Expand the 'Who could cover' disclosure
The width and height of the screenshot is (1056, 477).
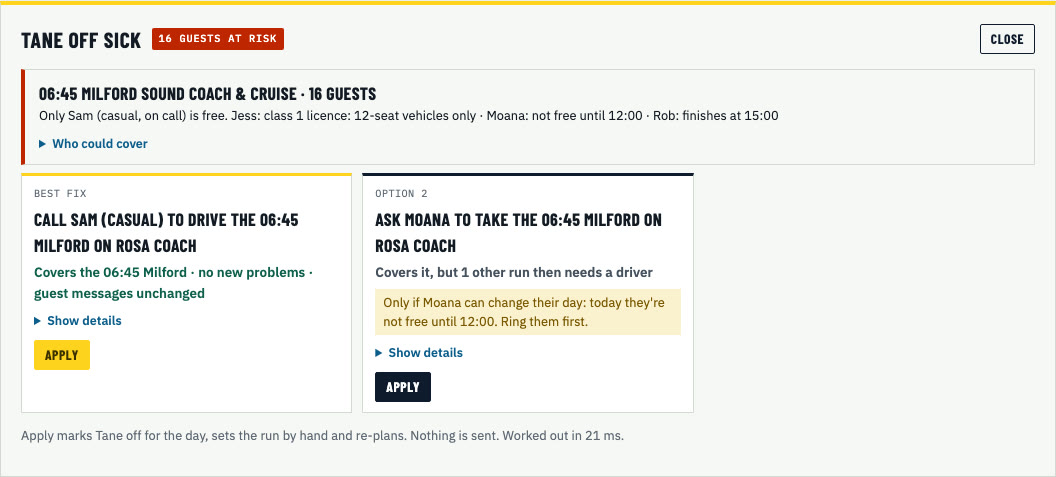point(93,144)
